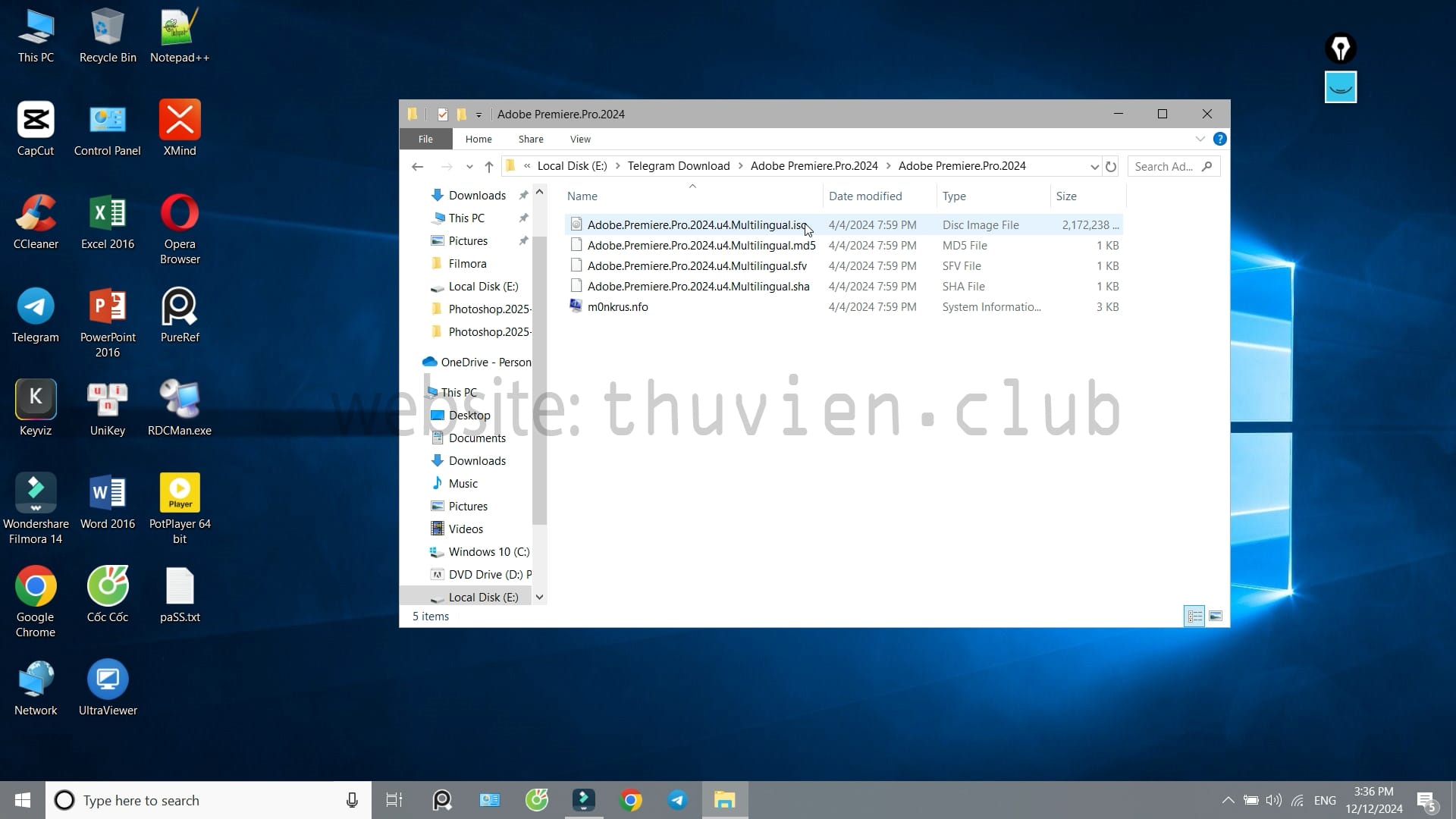Viewport: 1456px width, 819px height.
Task: Open the View ribbon tab
Action: pyautogui.click(x=580, y=139)
